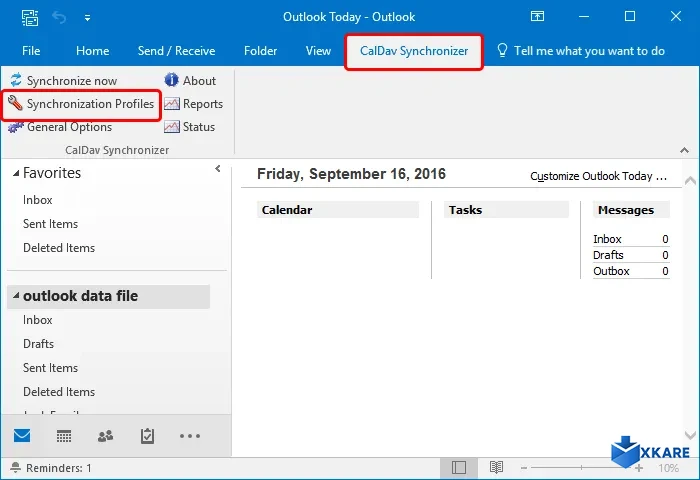
Task: Click the Send/Receive All Folders quick access icon
Action: tap(30, 17)
